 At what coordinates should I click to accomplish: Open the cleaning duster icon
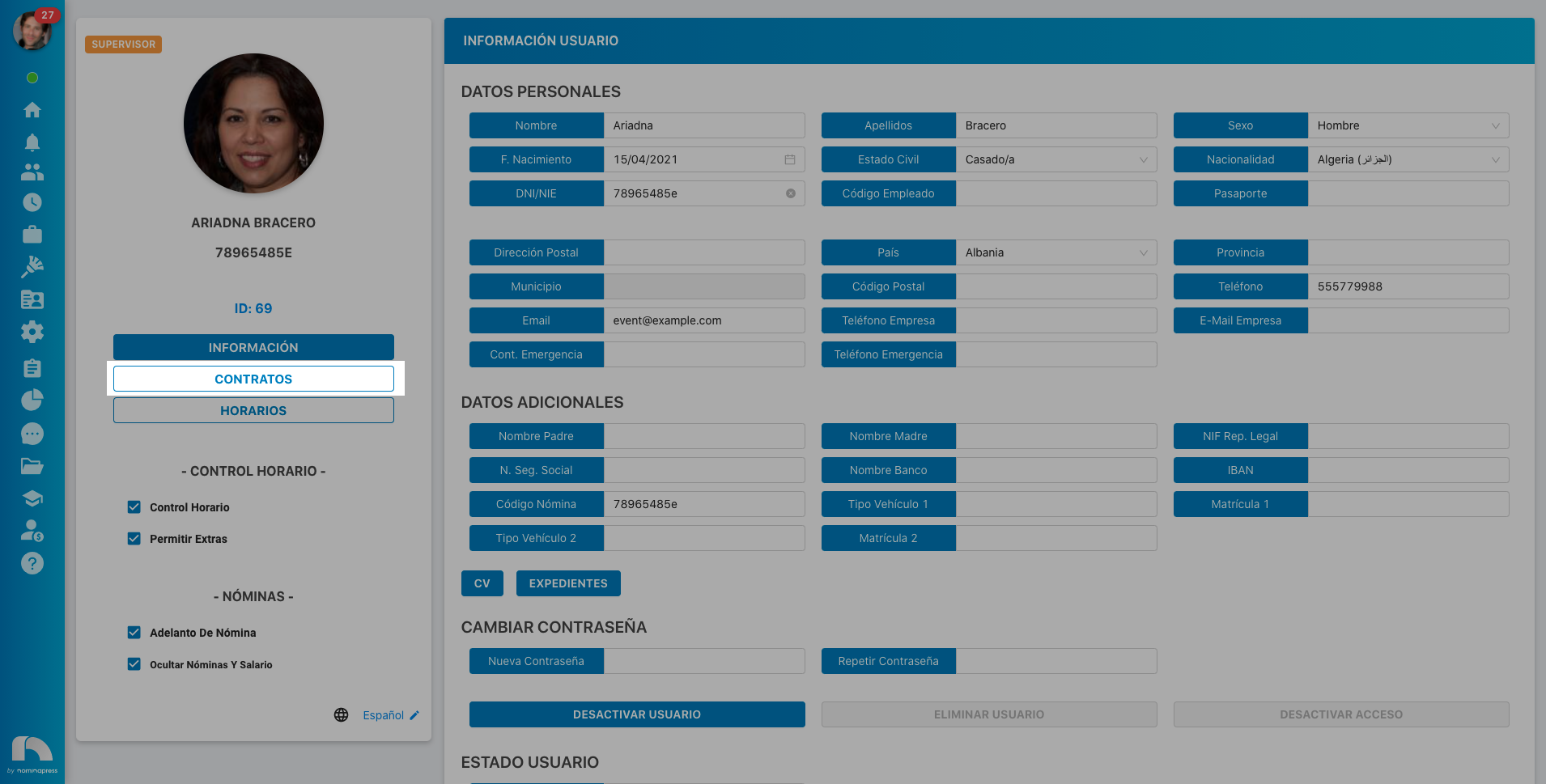click(32, 267)
